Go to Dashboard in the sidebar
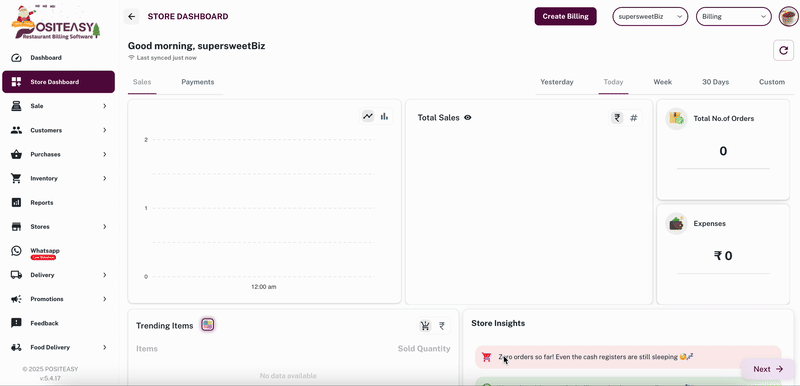The height and width of the screenshot is (386, 800). point(58,58)
